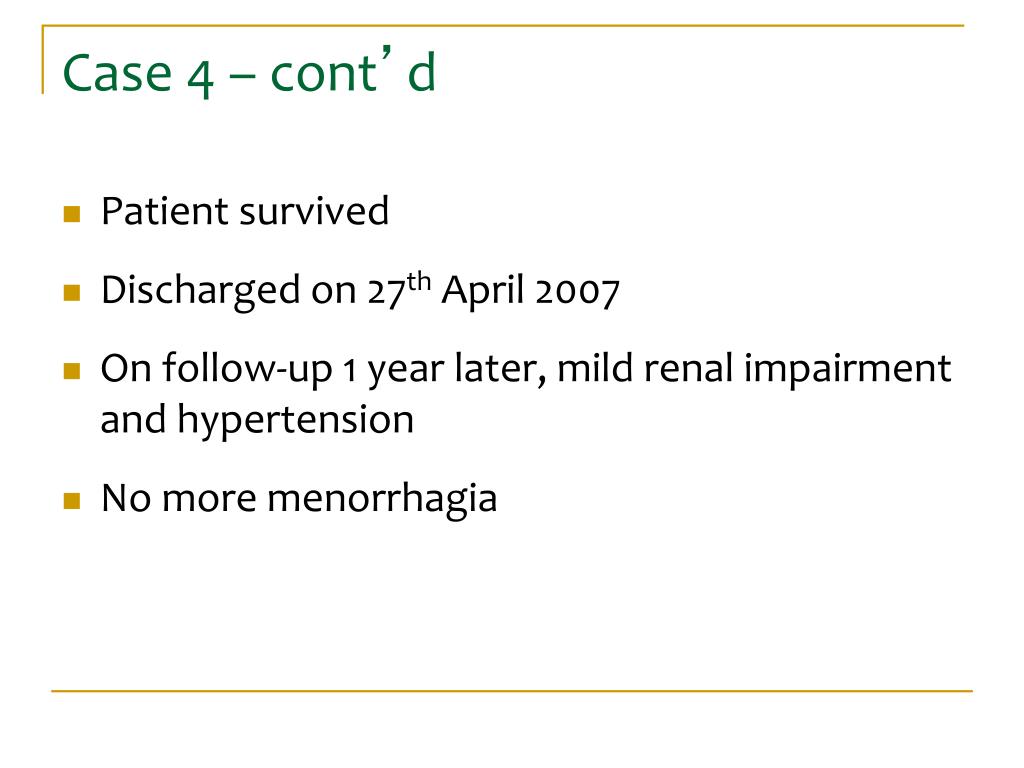Select the Patient survived text line
This screenshot has height=768, width=1024.
245,212
